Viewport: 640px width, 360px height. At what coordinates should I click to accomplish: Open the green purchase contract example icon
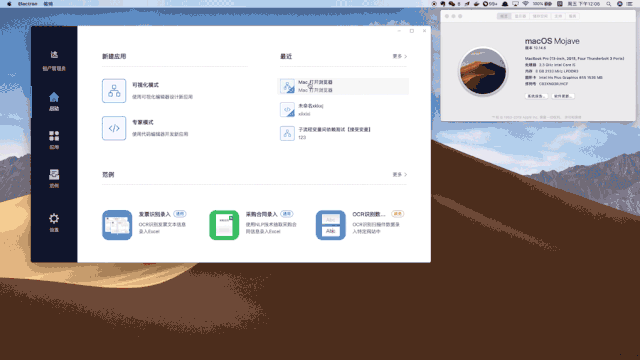pos(224,225)
